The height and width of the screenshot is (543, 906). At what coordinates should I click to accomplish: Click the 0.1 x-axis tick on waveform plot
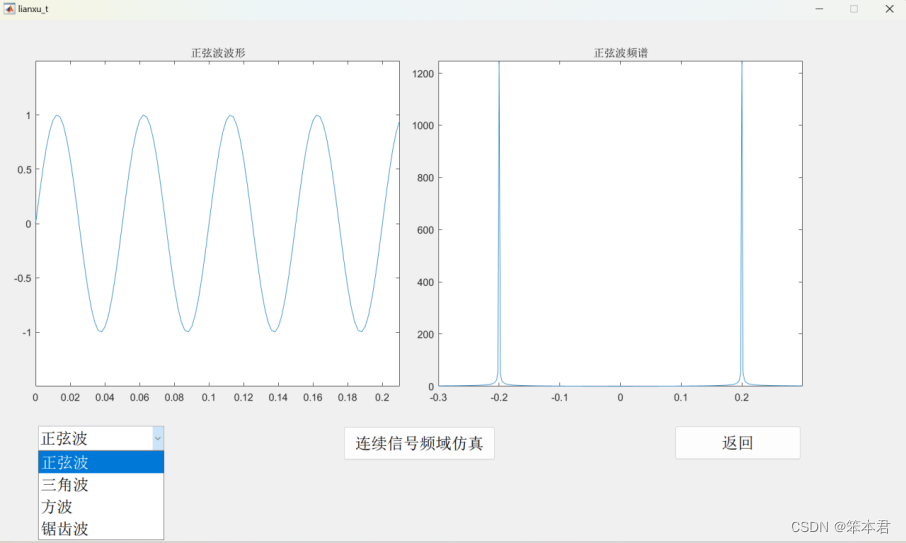[209, 397]
